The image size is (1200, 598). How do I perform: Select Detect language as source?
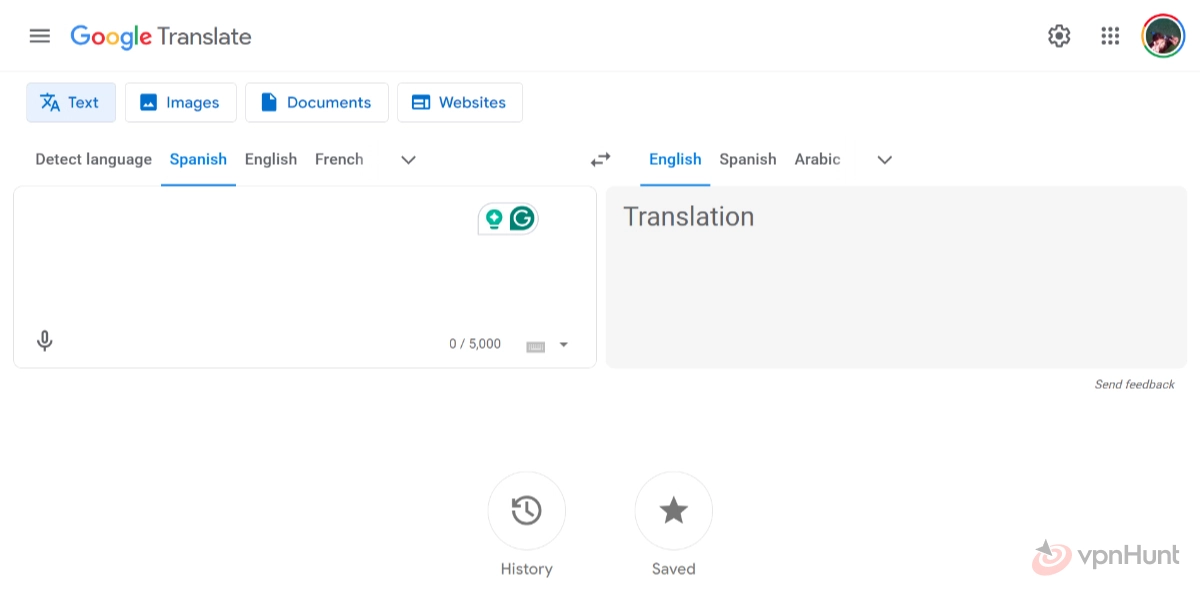tap(94, 159)
